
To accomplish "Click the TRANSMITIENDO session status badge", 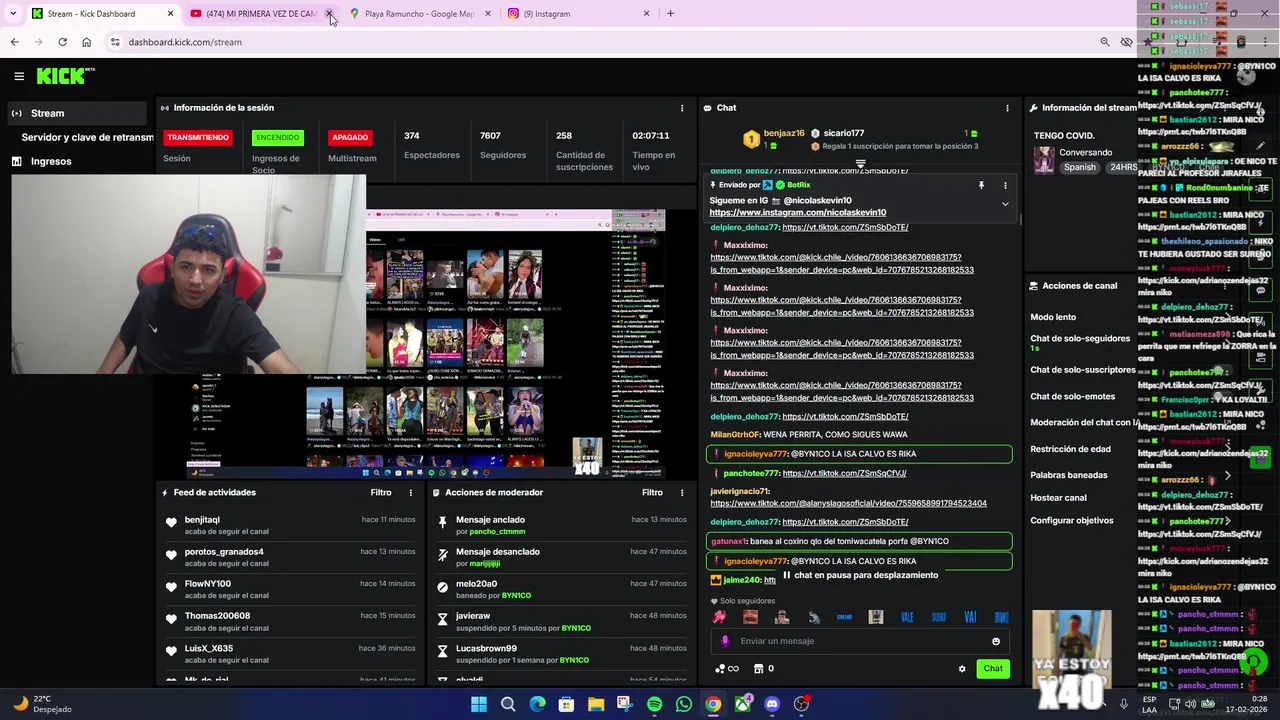I will 198,137.
